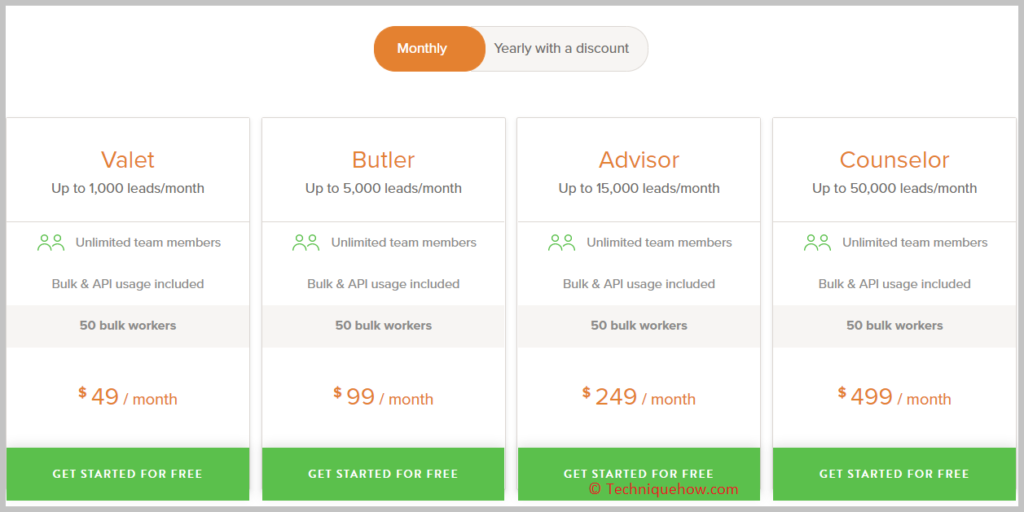Click 50 bulk workers row in Butler
The width and height of the screenshot is (1024, 512).
383,326
